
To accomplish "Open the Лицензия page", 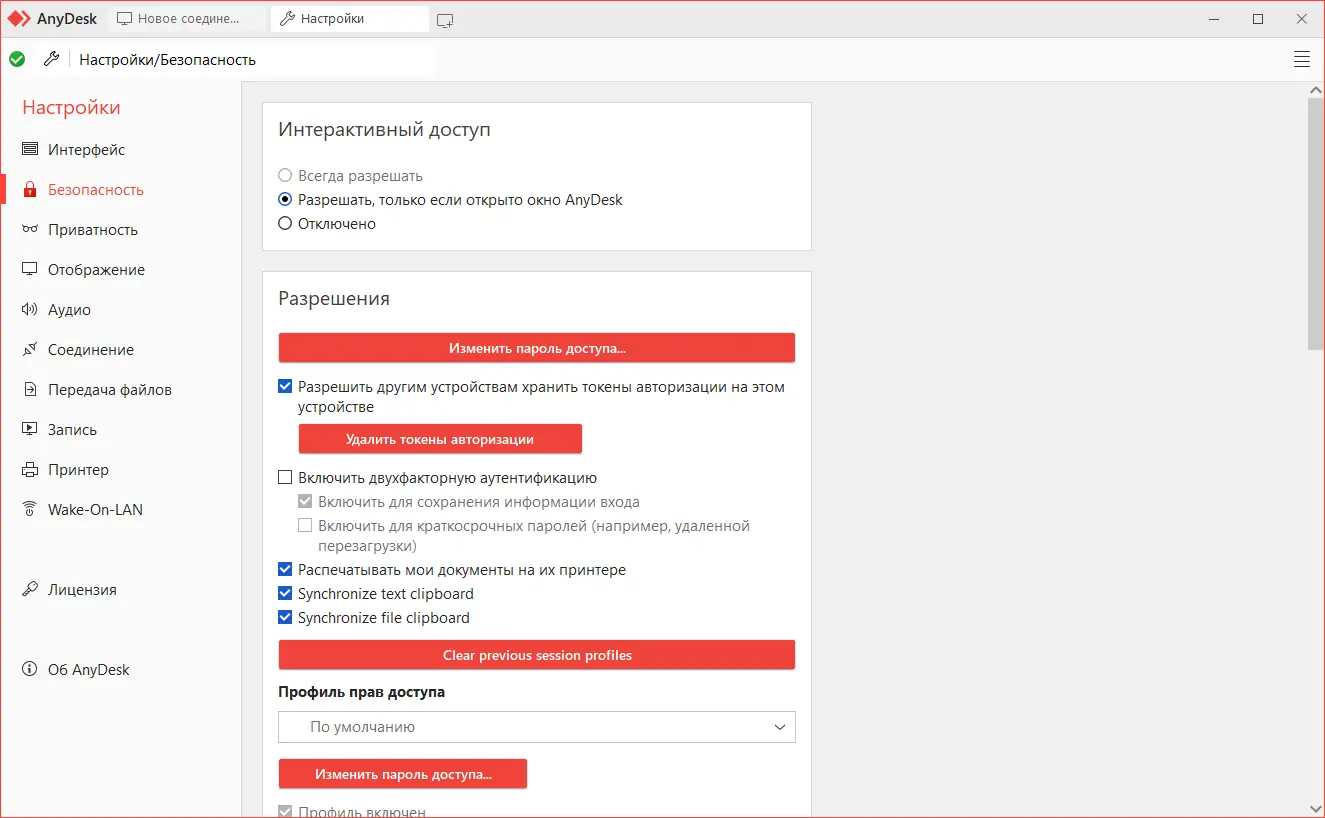I will pos(82,590).
